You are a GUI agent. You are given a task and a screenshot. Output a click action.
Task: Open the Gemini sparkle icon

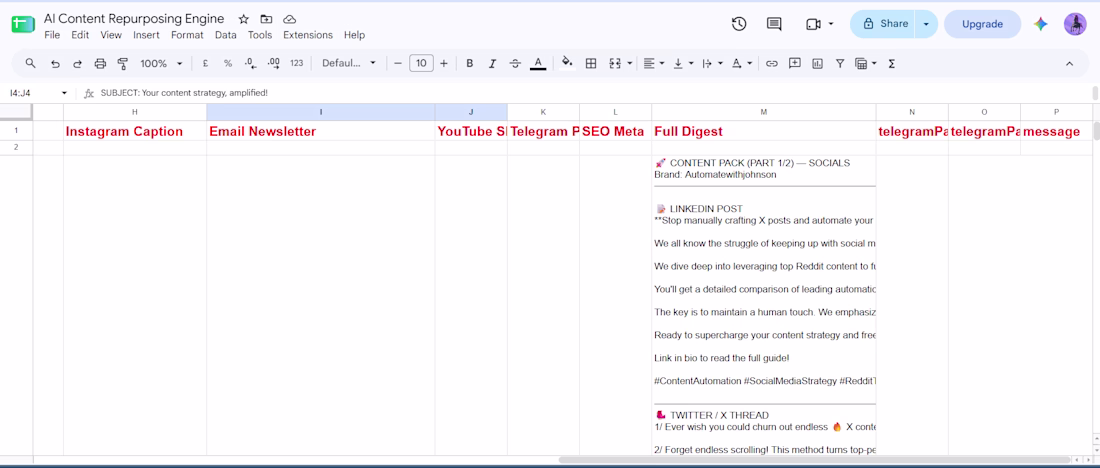pos(1040,24)
